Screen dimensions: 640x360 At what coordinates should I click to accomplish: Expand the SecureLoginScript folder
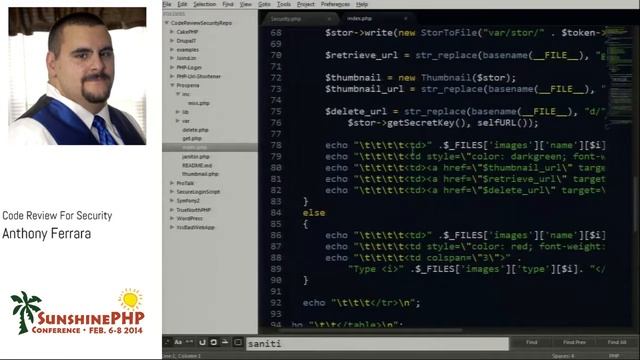(172, 191)
